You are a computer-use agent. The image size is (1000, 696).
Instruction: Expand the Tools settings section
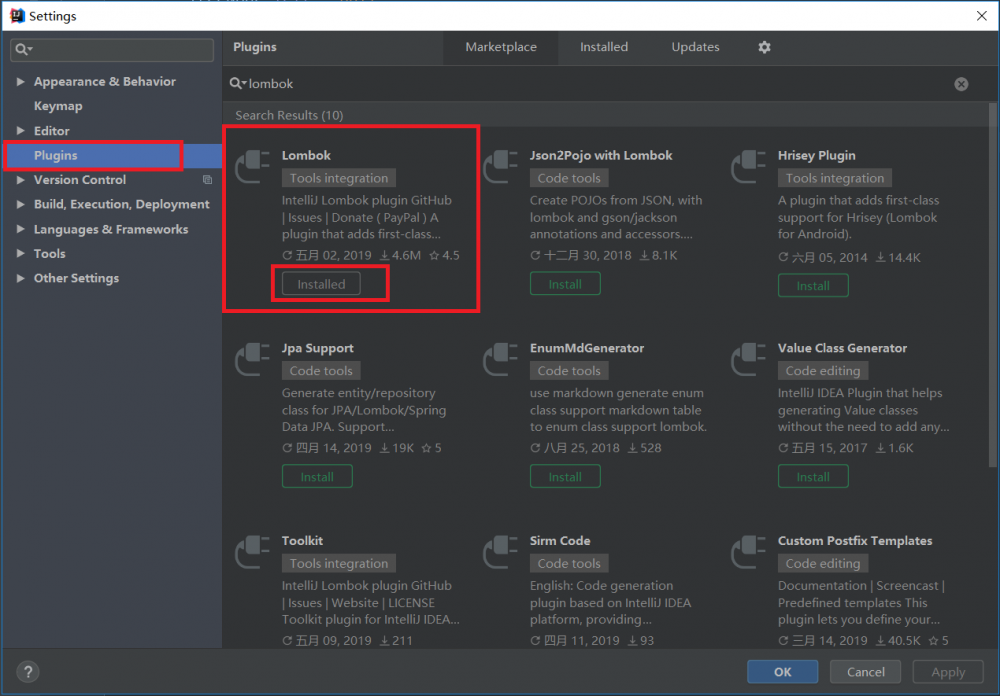(20, 253)
